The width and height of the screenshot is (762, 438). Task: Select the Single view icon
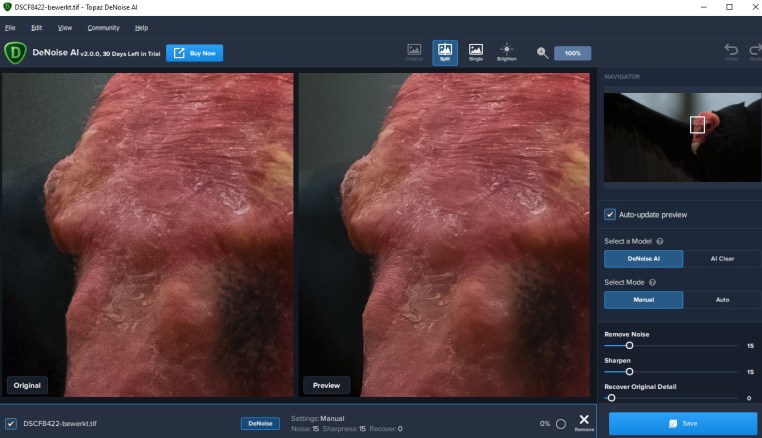tap(475, 52)
